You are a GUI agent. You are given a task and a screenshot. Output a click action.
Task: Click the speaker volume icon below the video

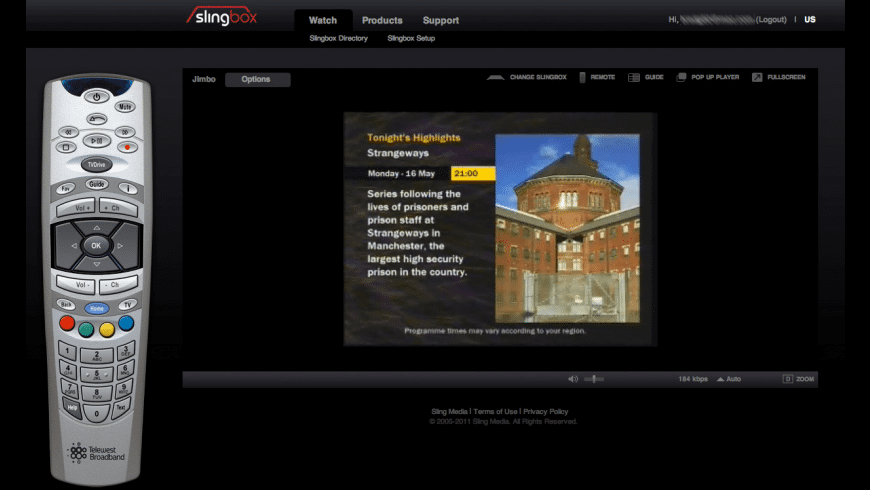tap(573, 379)
